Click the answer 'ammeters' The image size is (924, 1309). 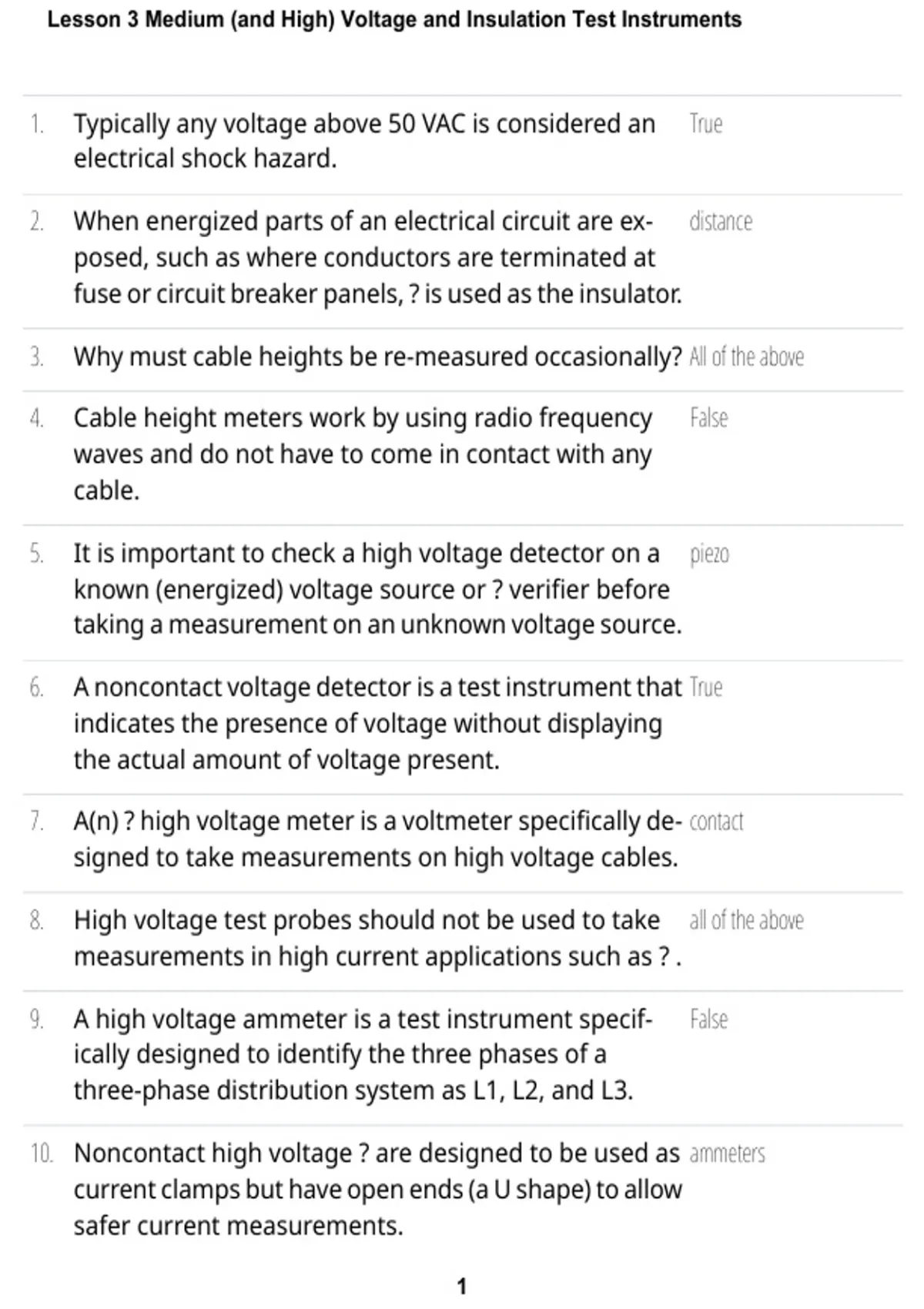click(727, 1154)
